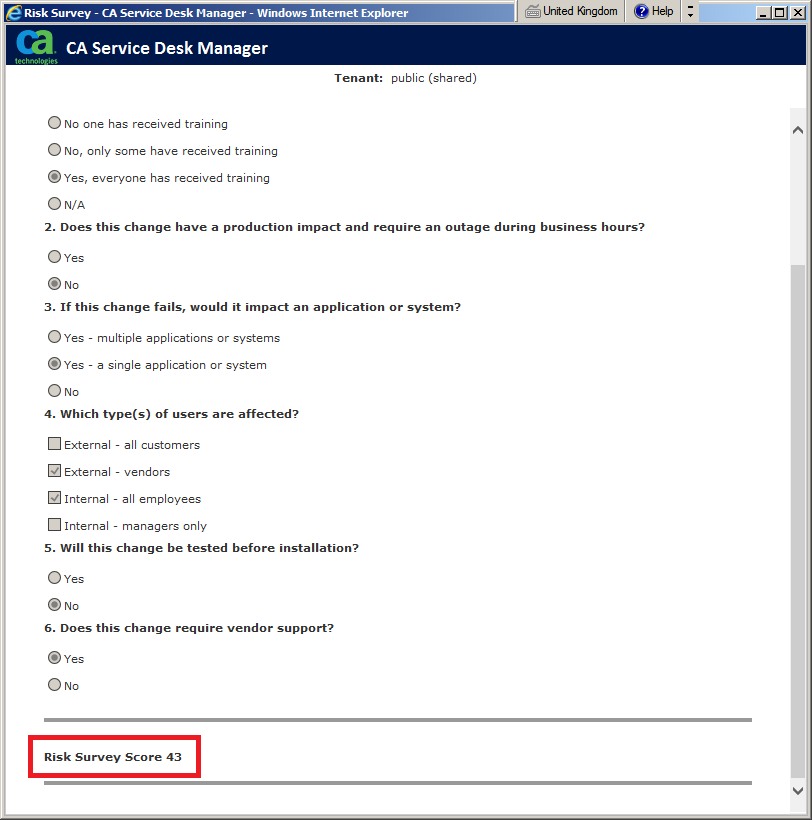Click the 'Risk Survey Score 43' text
Screen dimensions: 812x820
click(x=113, y=757)
